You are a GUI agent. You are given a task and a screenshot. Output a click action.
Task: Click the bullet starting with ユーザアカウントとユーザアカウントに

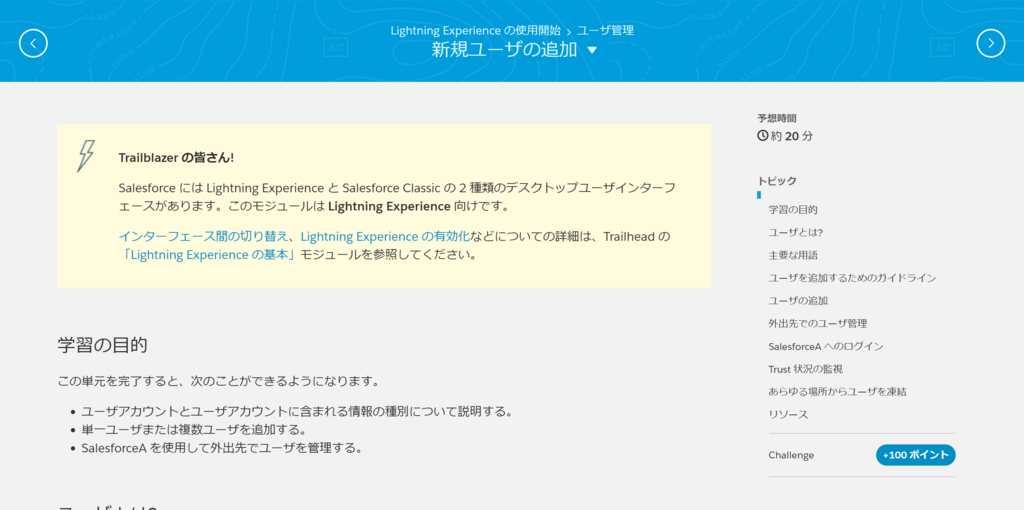point(296,412)
